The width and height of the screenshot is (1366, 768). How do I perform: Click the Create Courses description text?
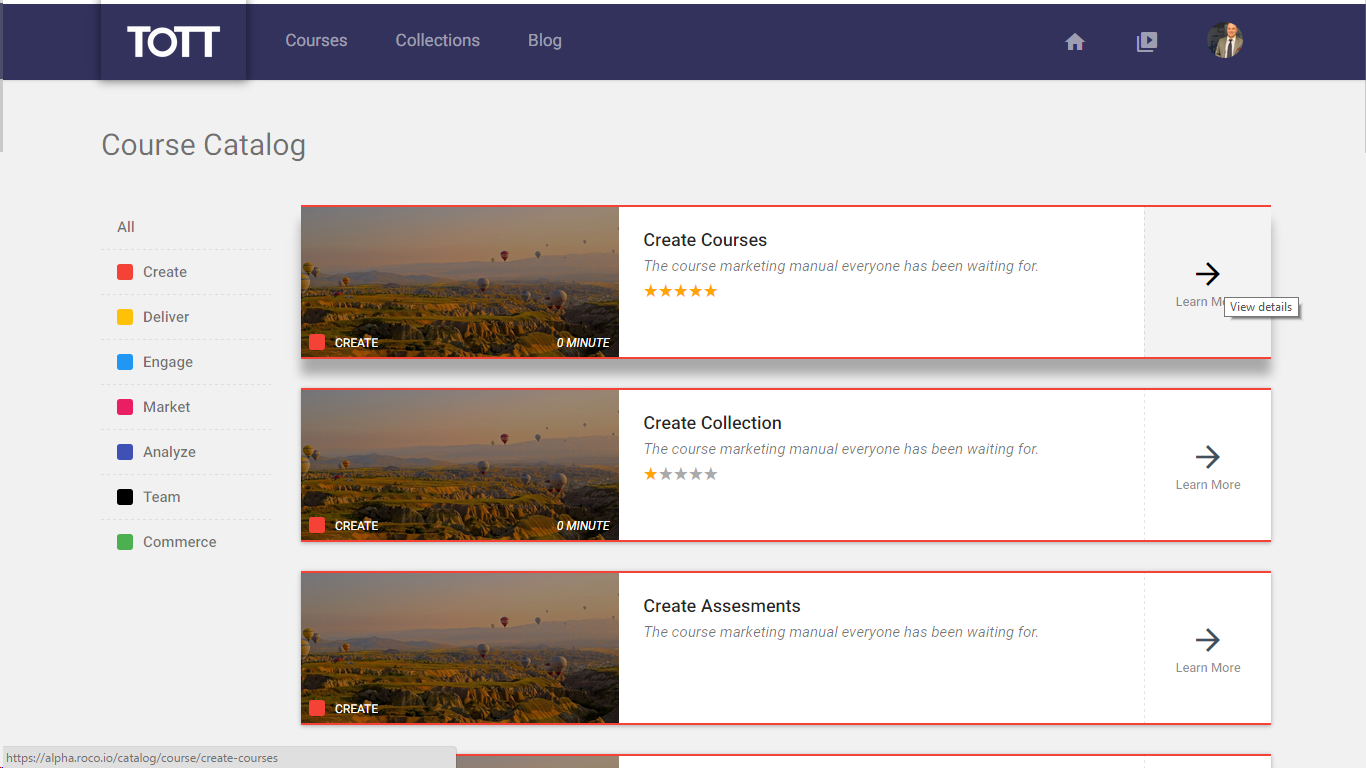(841, 266)
